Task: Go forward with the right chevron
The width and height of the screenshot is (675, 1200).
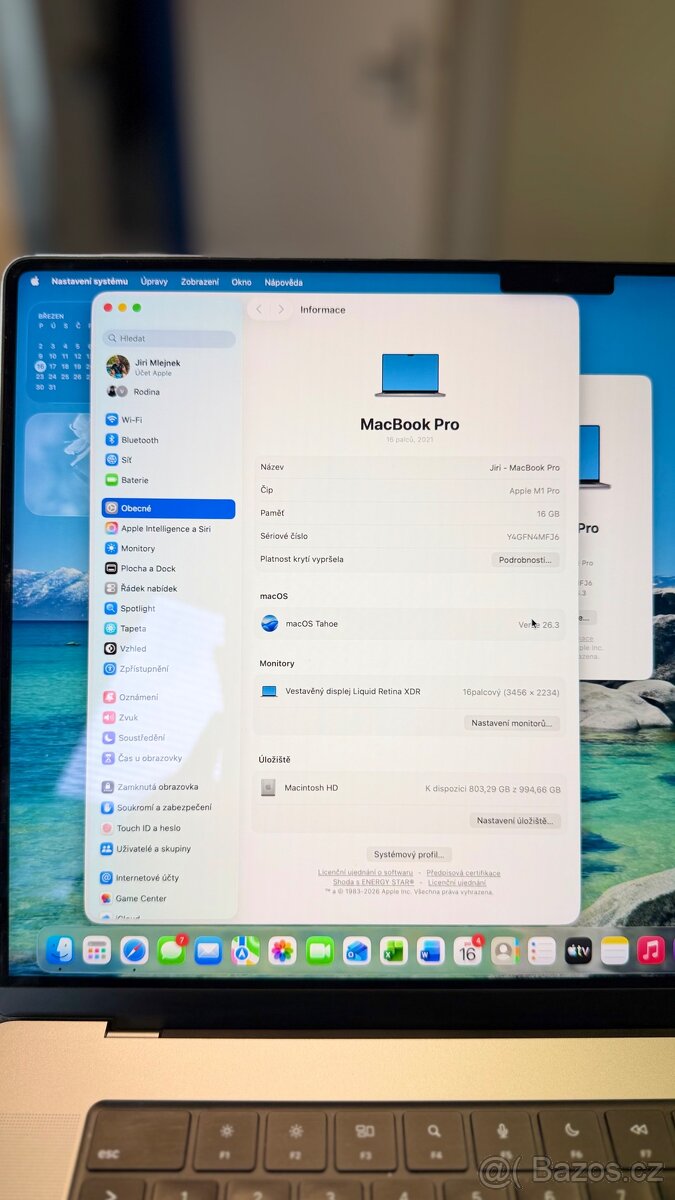Action: pos(281,310)
